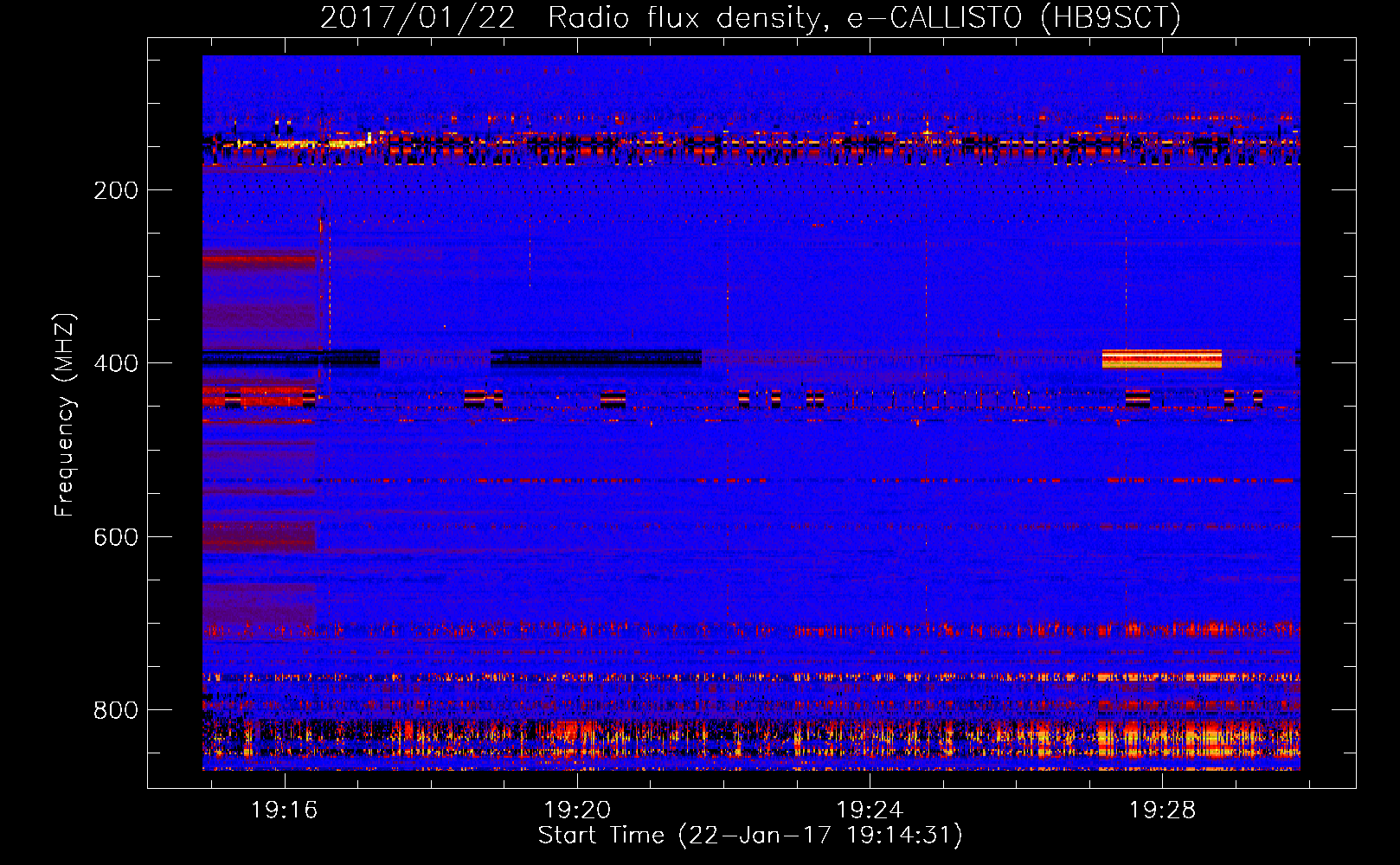Viewport: 1400px width, 865px height.
Task: Click the 19:24 time tick label
Action: pos(870,810)
